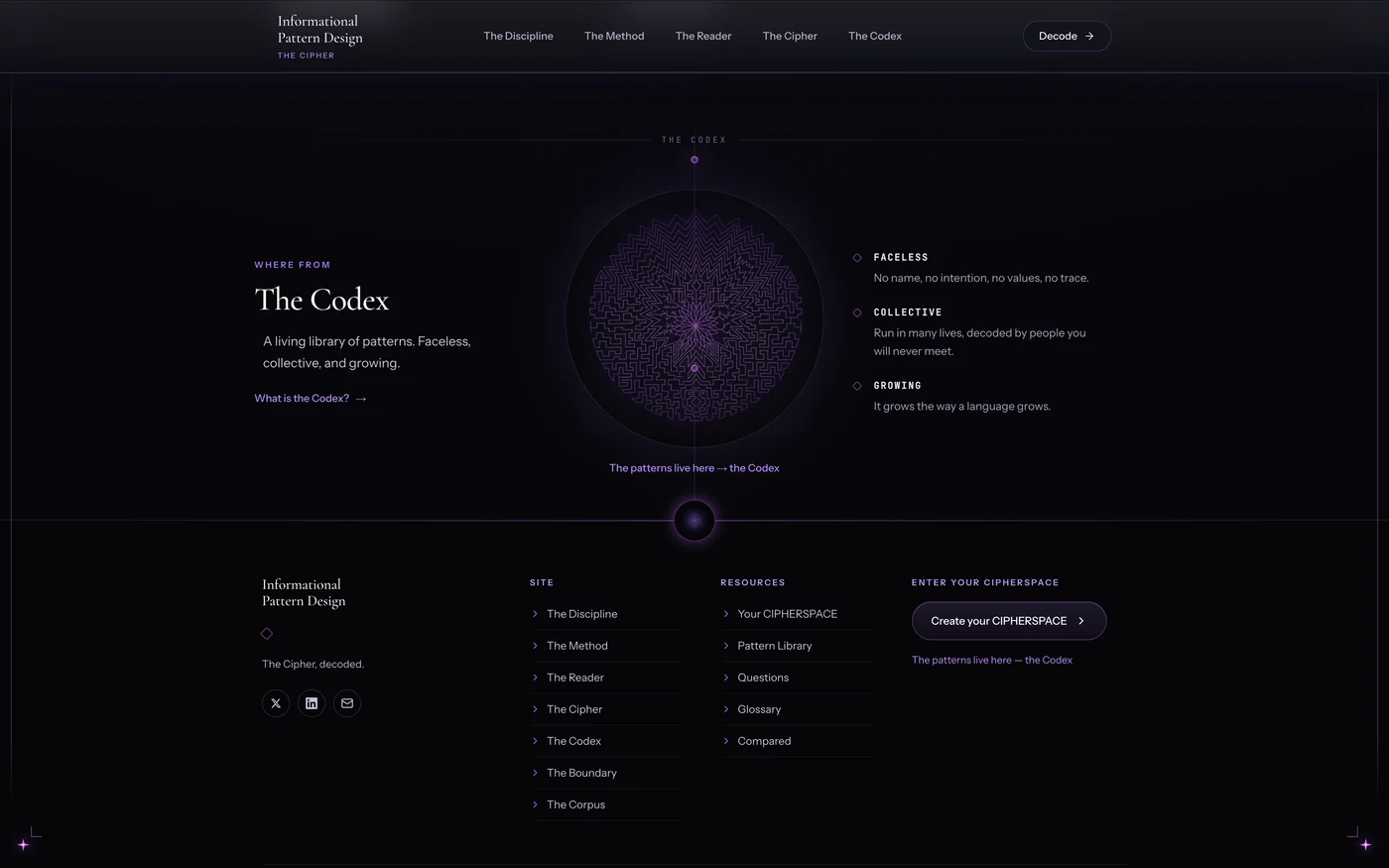Open the Glossary link
This screenshot has height=868, width=1389.
(x=759, y=709)
